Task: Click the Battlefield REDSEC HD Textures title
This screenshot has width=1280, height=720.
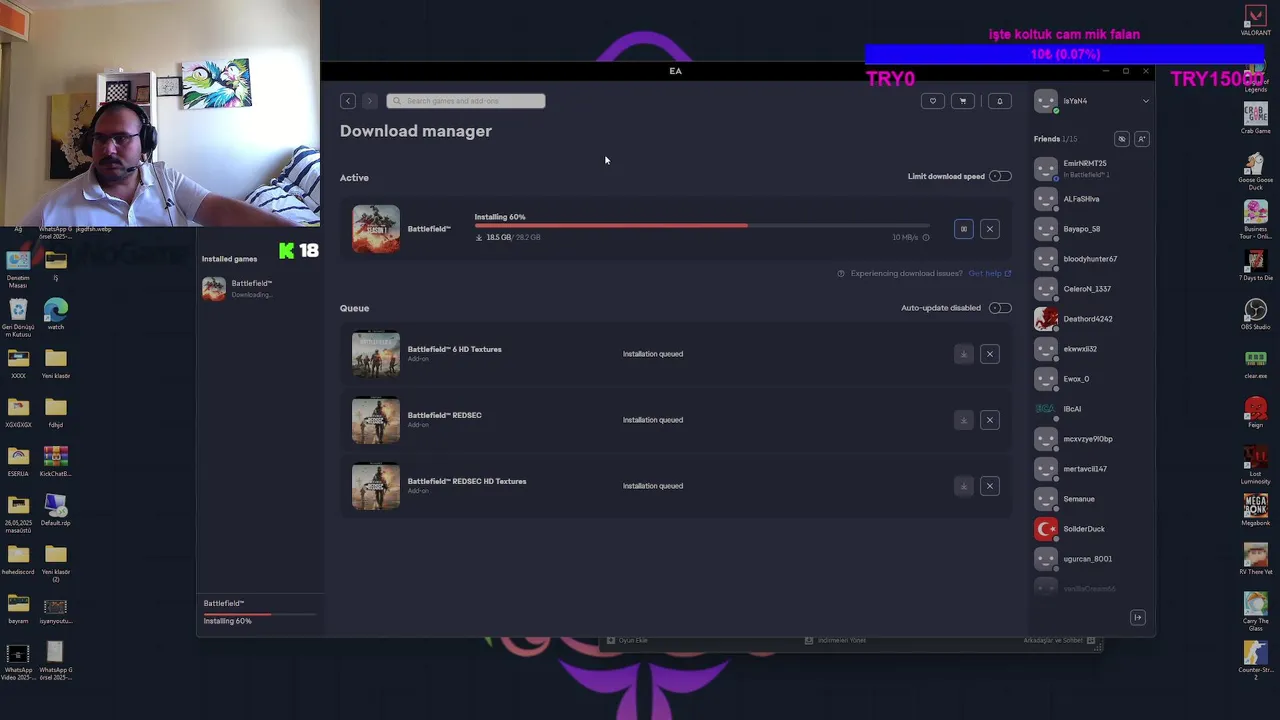Action: (x=467, y=481)
